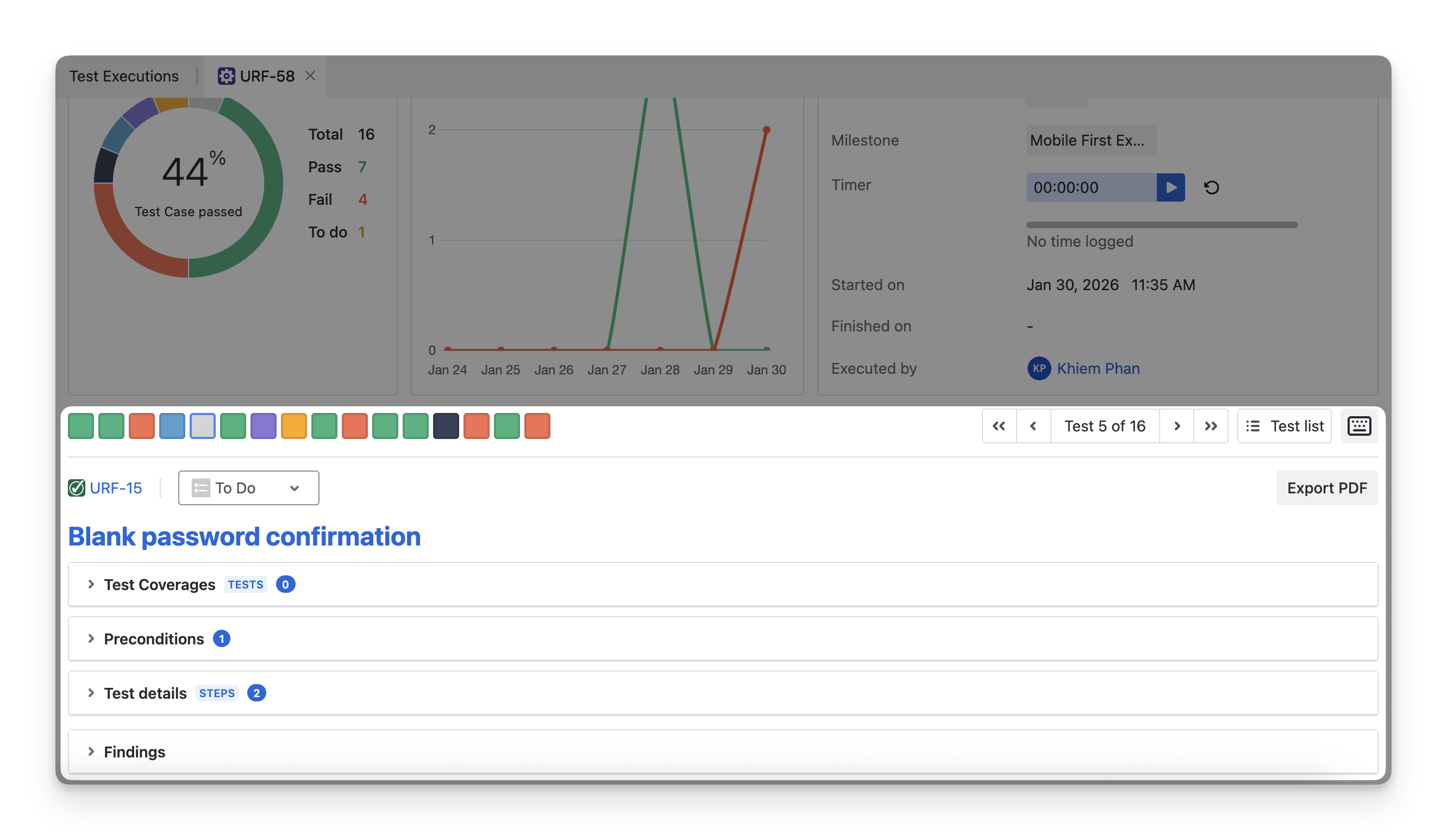This screenshot has height=840, width=1447.
Task: Open the Test list view
Action: click(1285, 426)
